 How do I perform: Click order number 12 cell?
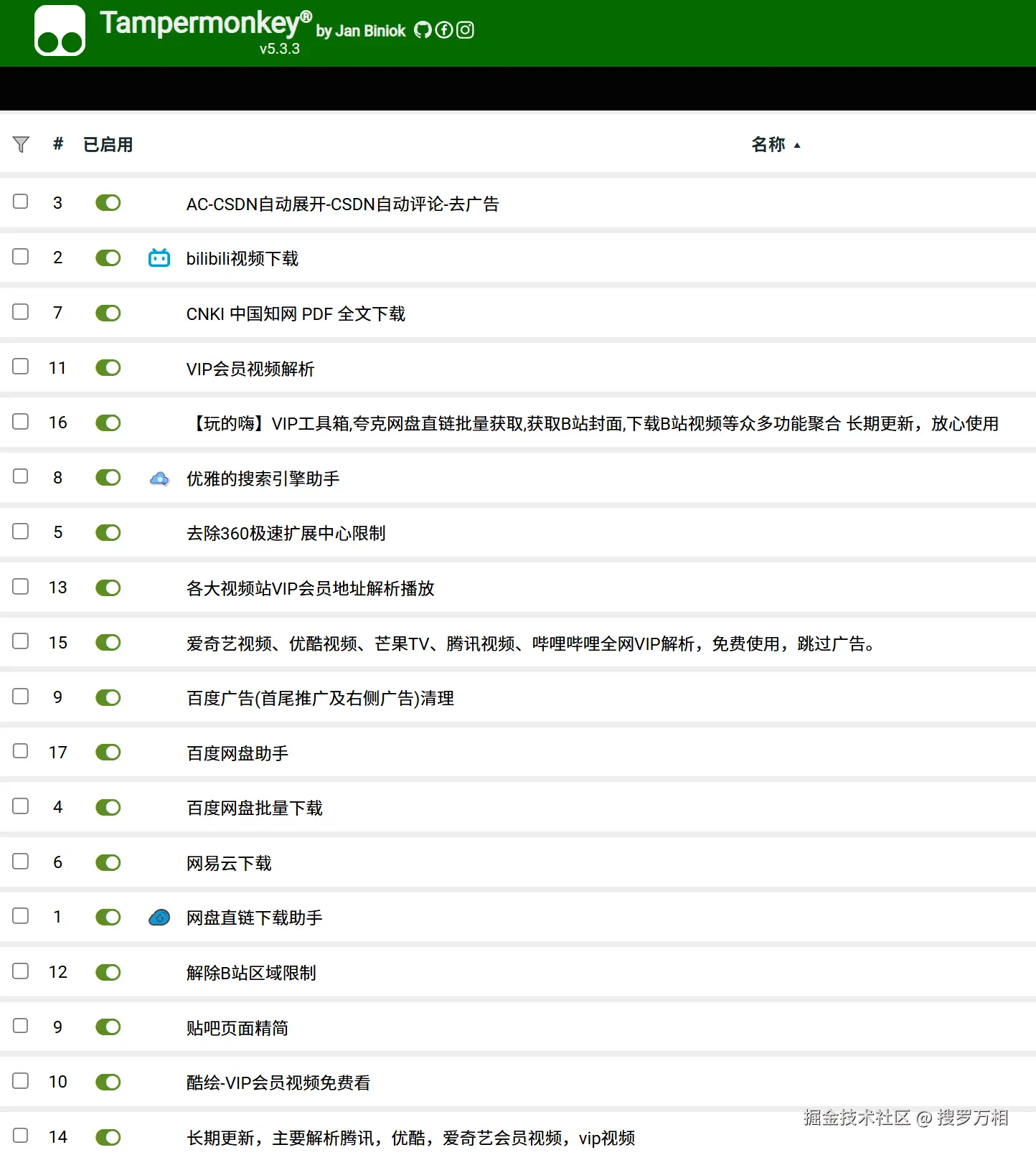[x=58, y=972]
